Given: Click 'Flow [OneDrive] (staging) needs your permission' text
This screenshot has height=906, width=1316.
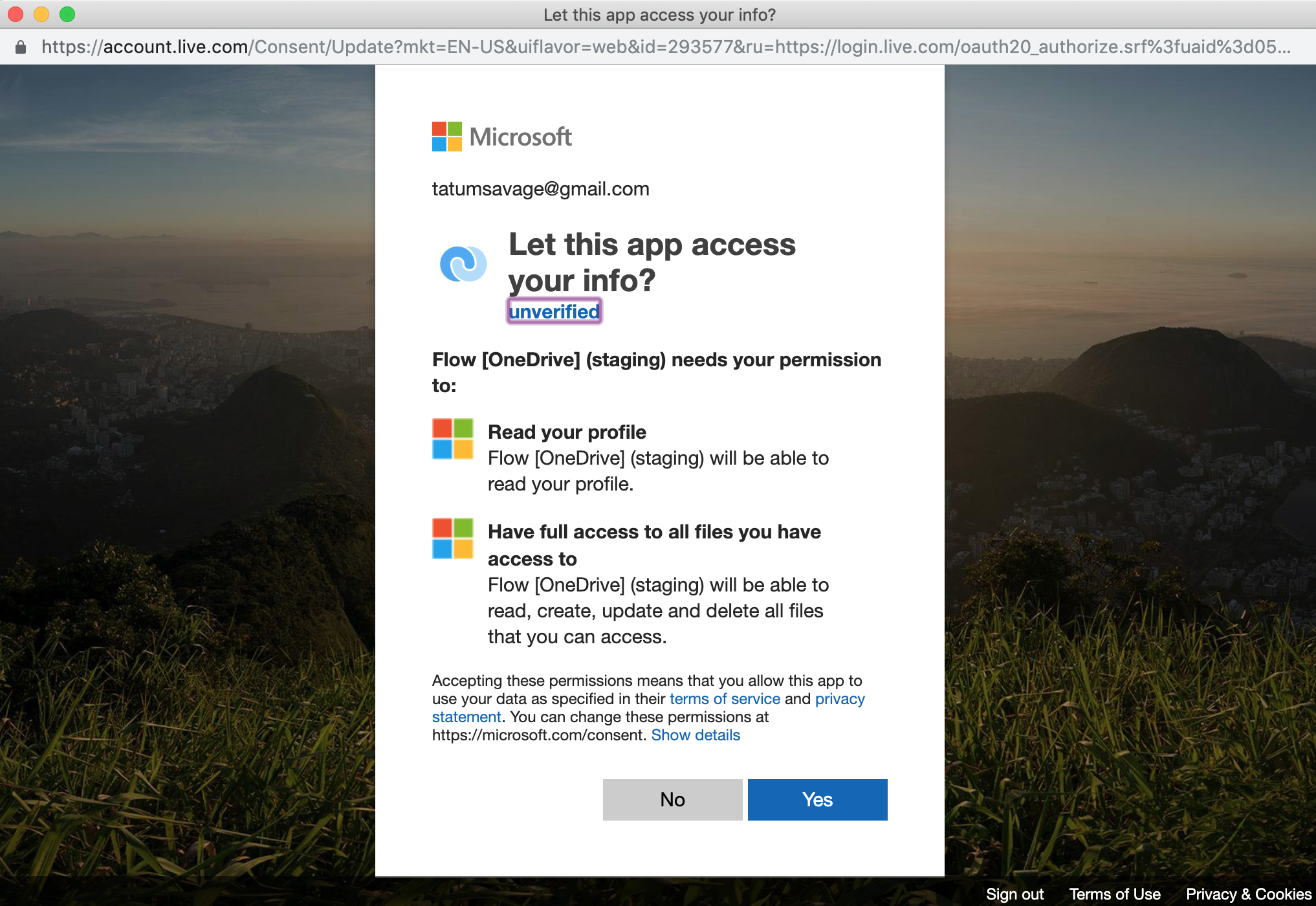Looking at the screenshot, I should 657,372.
